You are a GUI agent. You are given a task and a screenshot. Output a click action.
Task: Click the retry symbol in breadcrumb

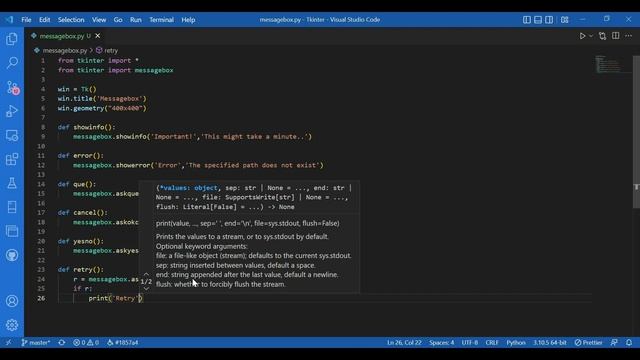click(x=111, y=51)
